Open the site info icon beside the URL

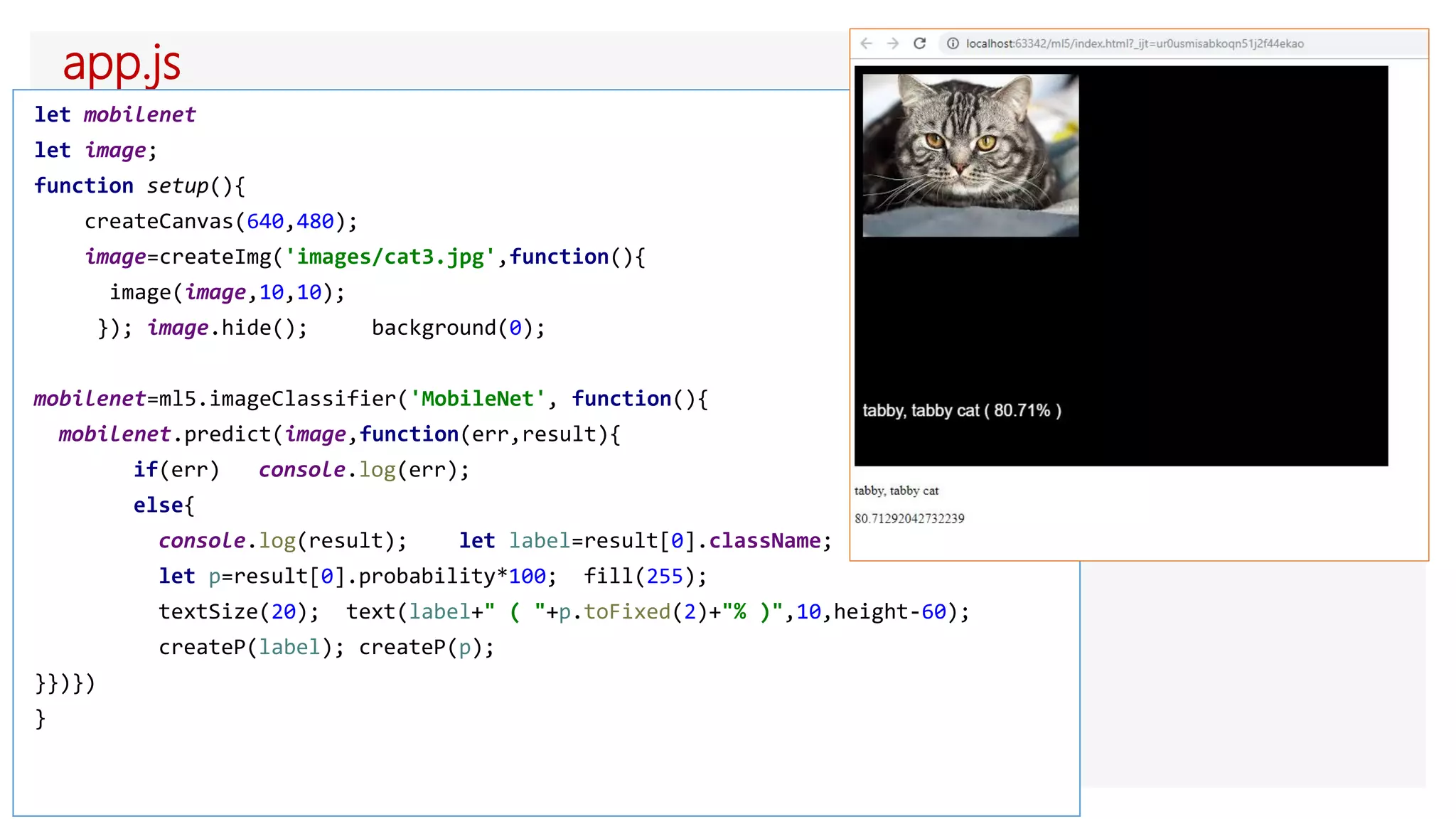pos(953,43)
